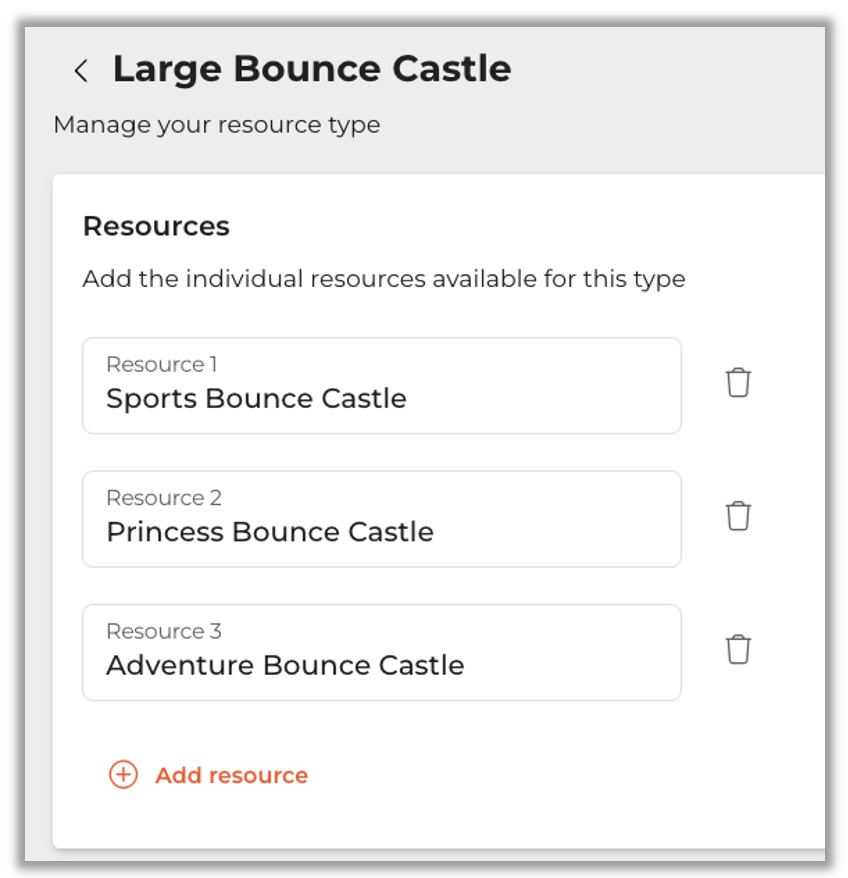Place cursor in Princess Bounce Castle text

tap(269, 532)
